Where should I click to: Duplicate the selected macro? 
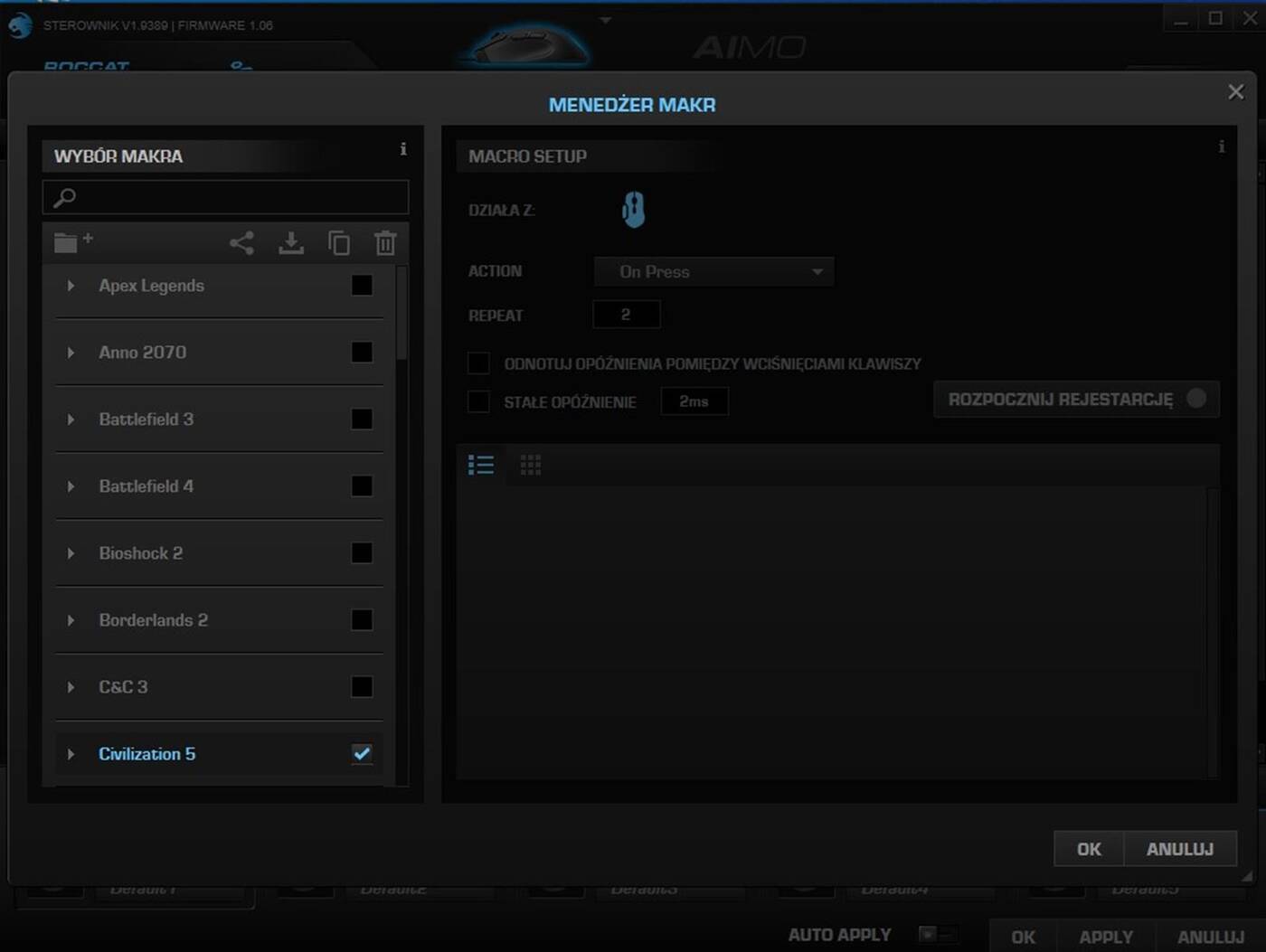coord(339,242)
